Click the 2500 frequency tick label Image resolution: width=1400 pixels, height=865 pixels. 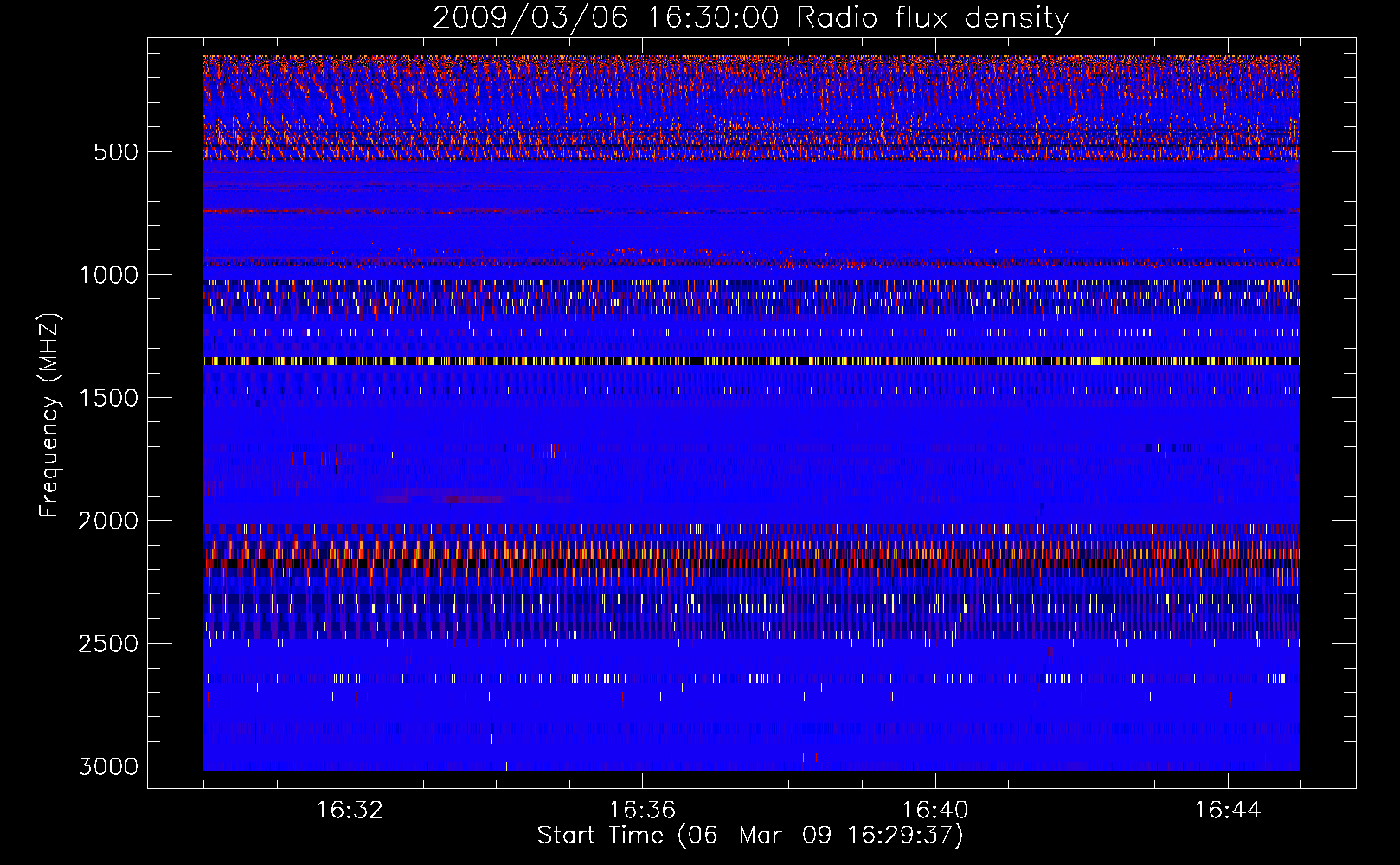(108, 644)
